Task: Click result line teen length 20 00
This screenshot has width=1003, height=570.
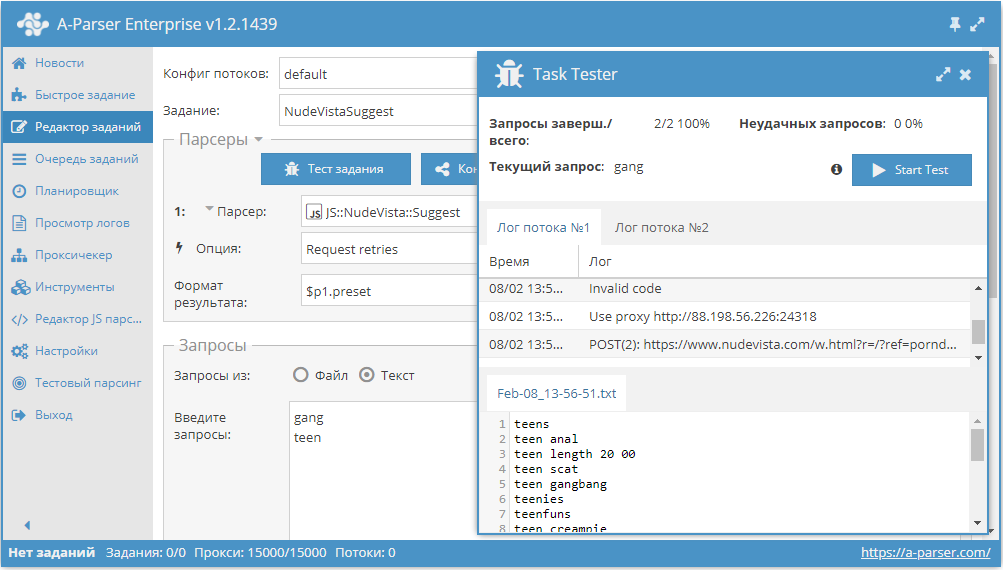Action: [x=574, y=454]
